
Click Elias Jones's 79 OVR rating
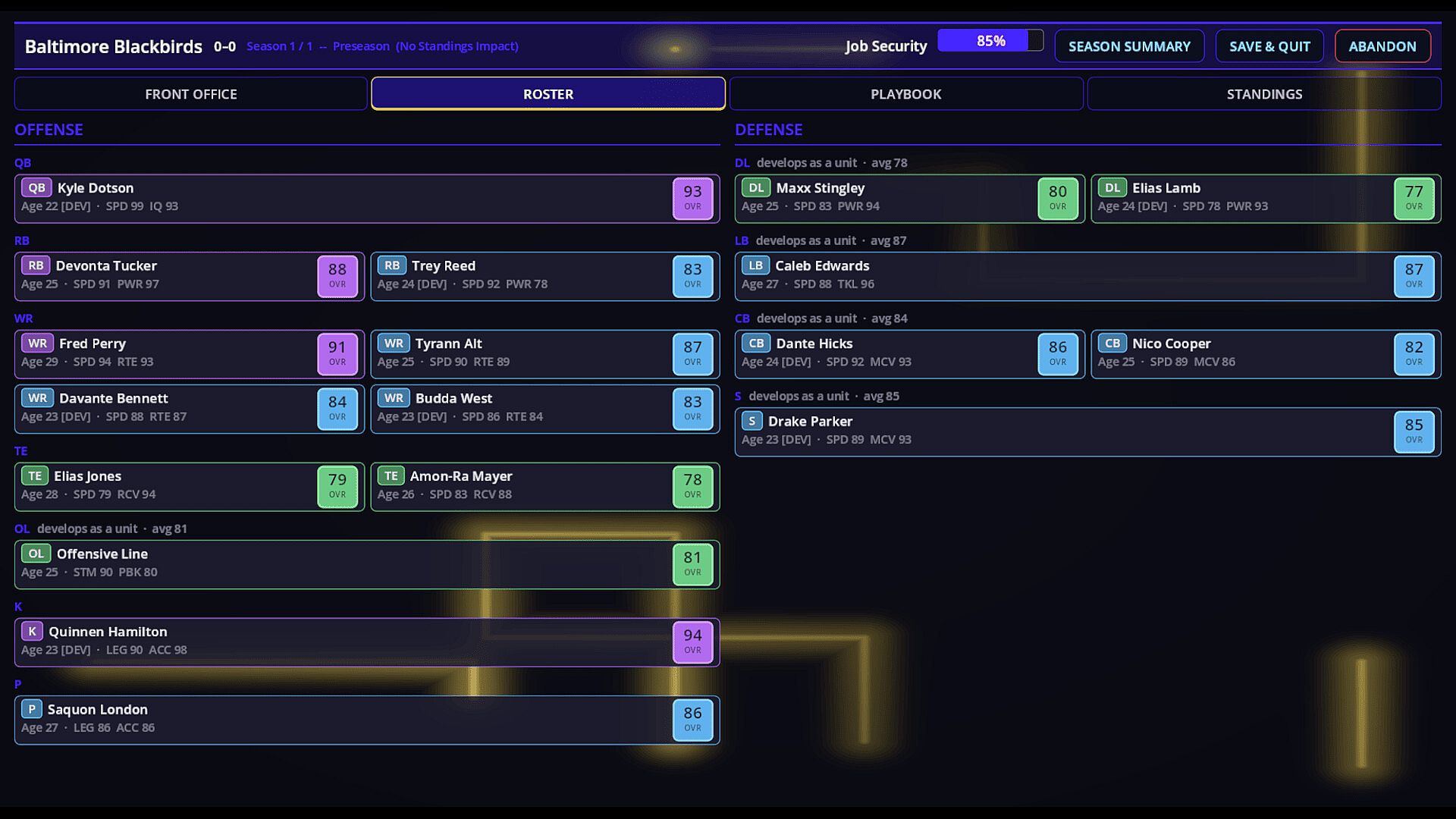click(337, 487)
